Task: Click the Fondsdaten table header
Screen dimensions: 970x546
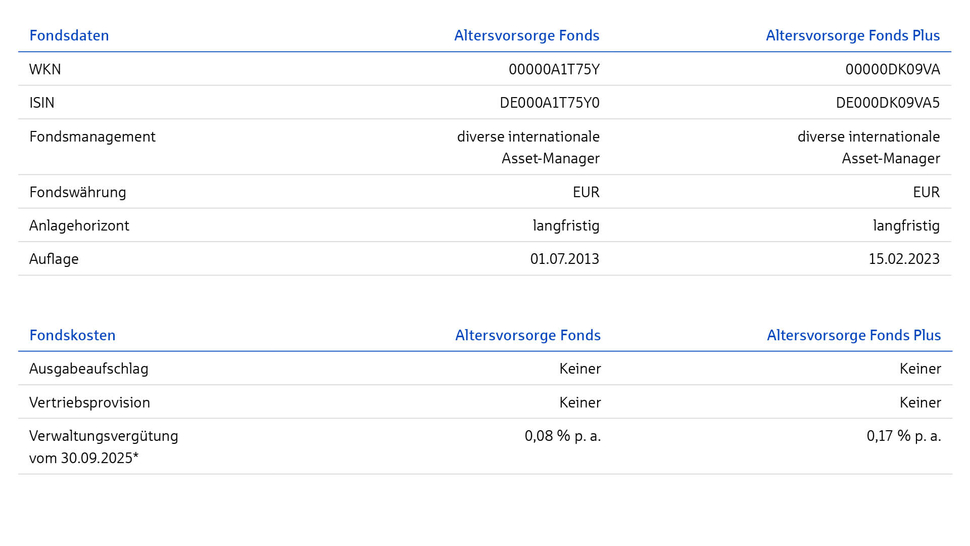Action: tap(69, 35)
